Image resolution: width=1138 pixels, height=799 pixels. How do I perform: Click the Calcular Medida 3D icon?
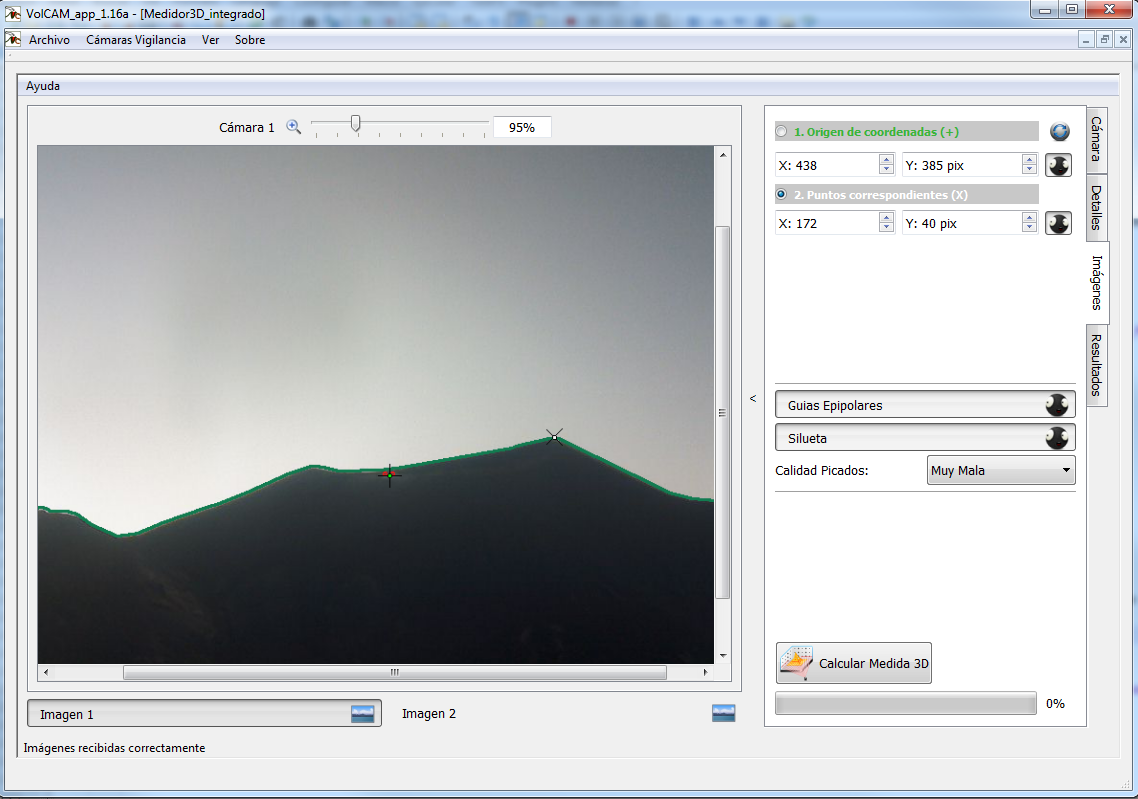(796, 663)
